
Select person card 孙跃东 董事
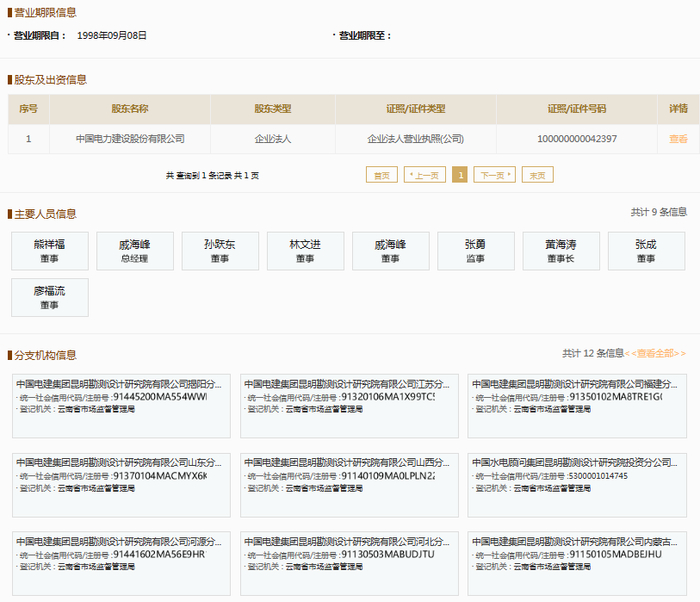(x=220, y=251)
